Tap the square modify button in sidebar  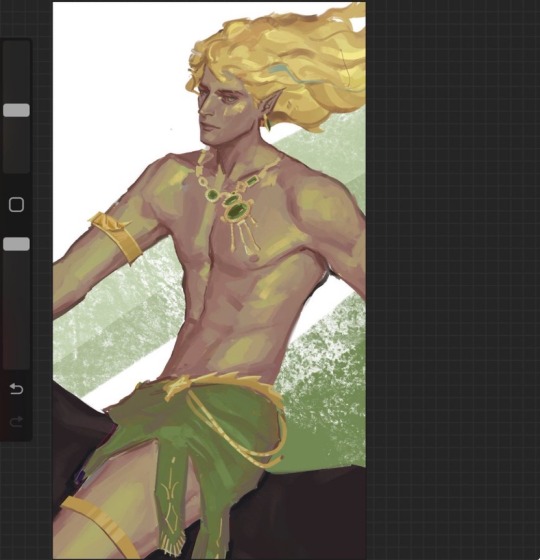point(16,205)
